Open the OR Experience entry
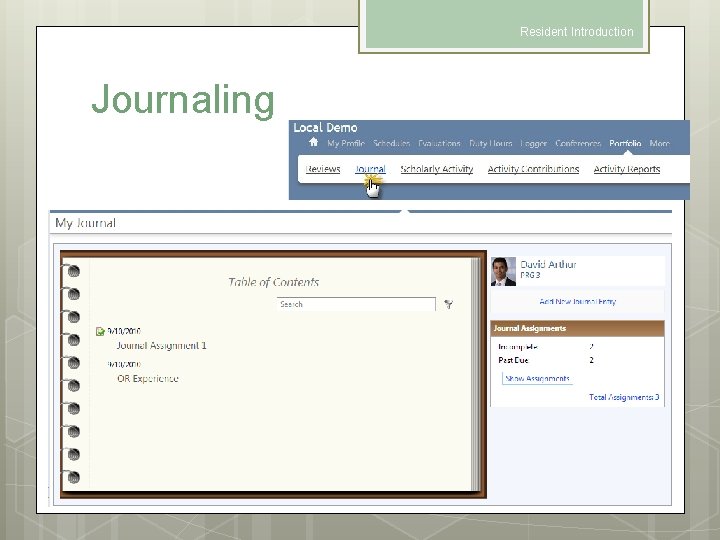The width and height of the screenshot is (720, 540). coord(148,378)
